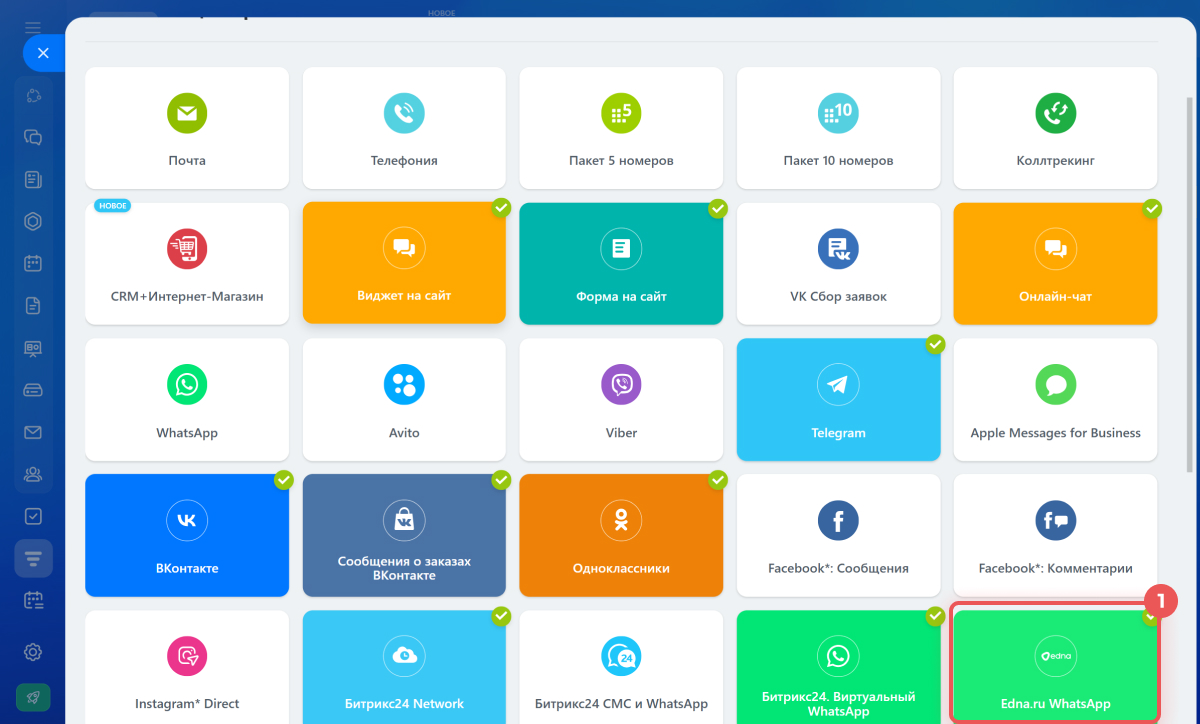
Task: Open the Одноклассники channel tile
Action: 621,535
